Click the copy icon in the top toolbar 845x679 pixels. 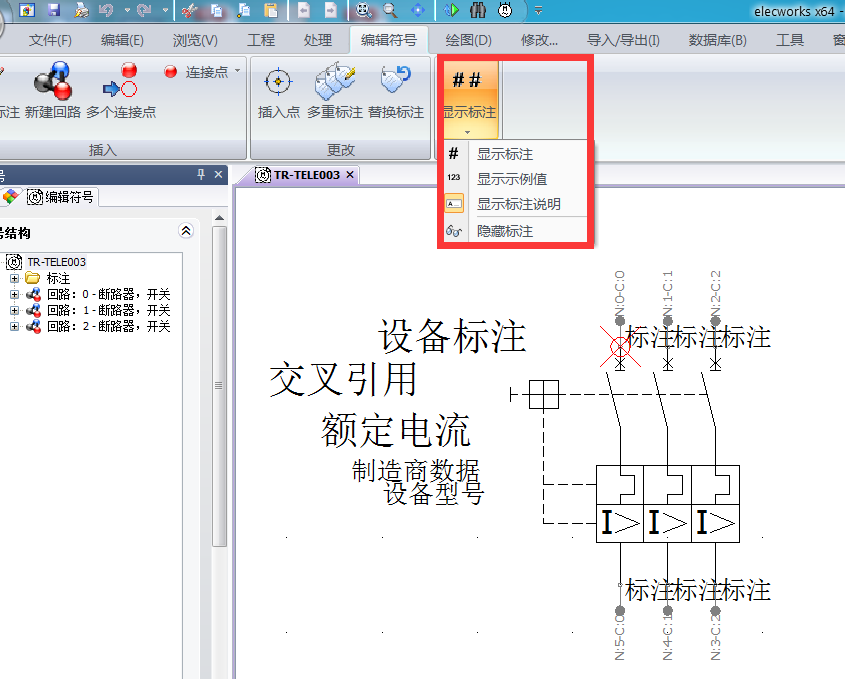click(x=217, y=10)
